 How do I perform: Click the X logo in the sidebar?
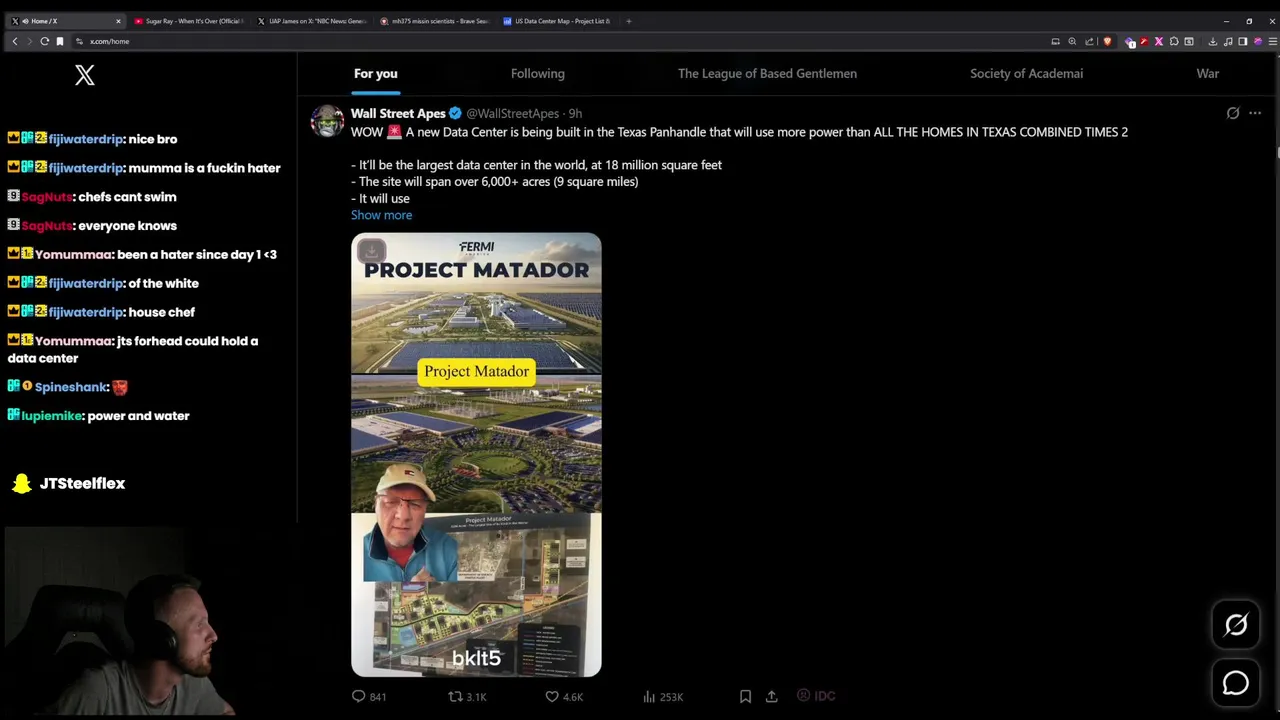(x=85, y=75)
